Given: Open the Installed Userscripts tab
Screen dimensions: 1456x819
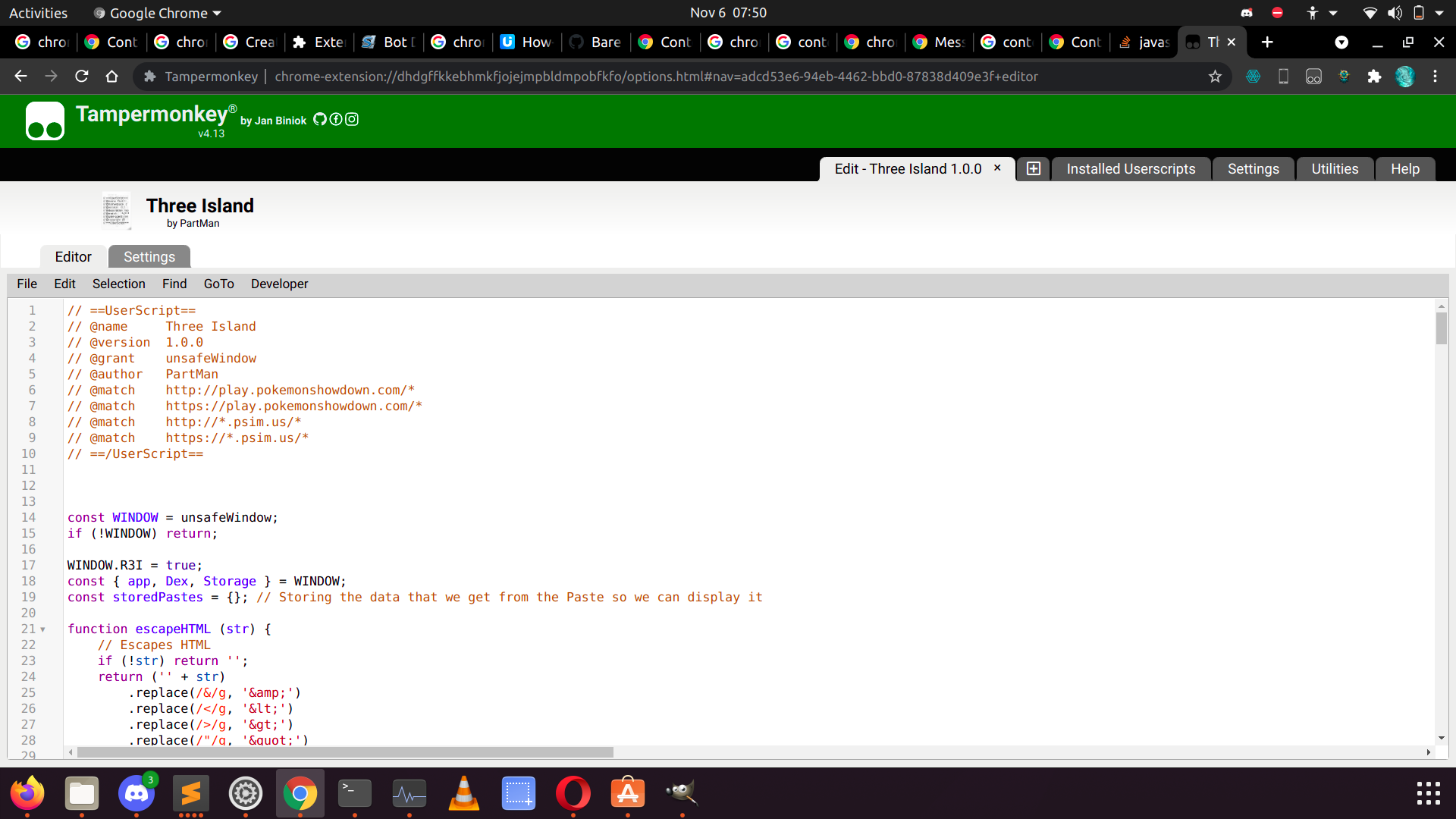Looking at the screenshot, I should (1131, 169).
